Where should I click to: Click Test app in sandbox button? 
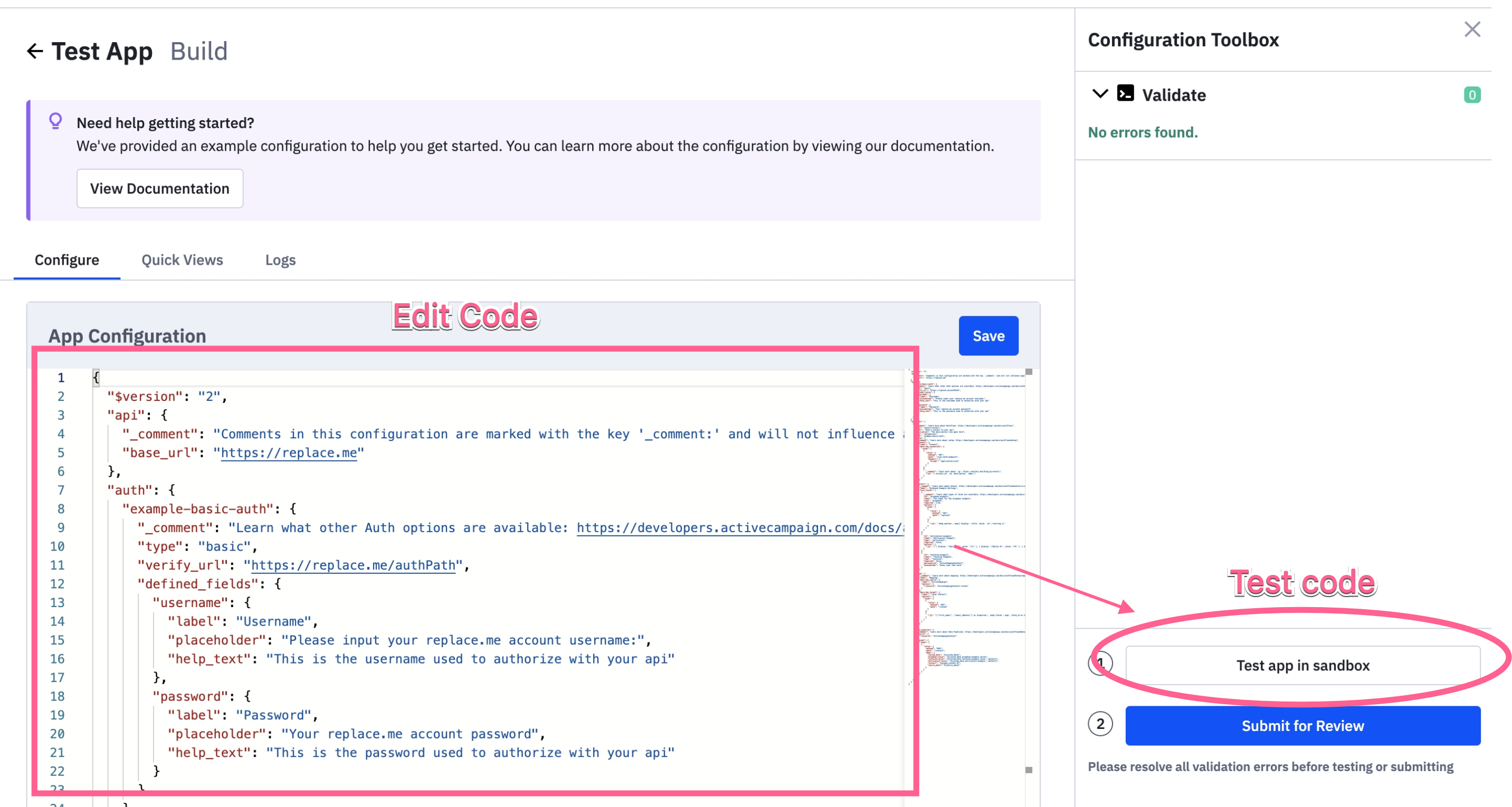point(1302,666)
